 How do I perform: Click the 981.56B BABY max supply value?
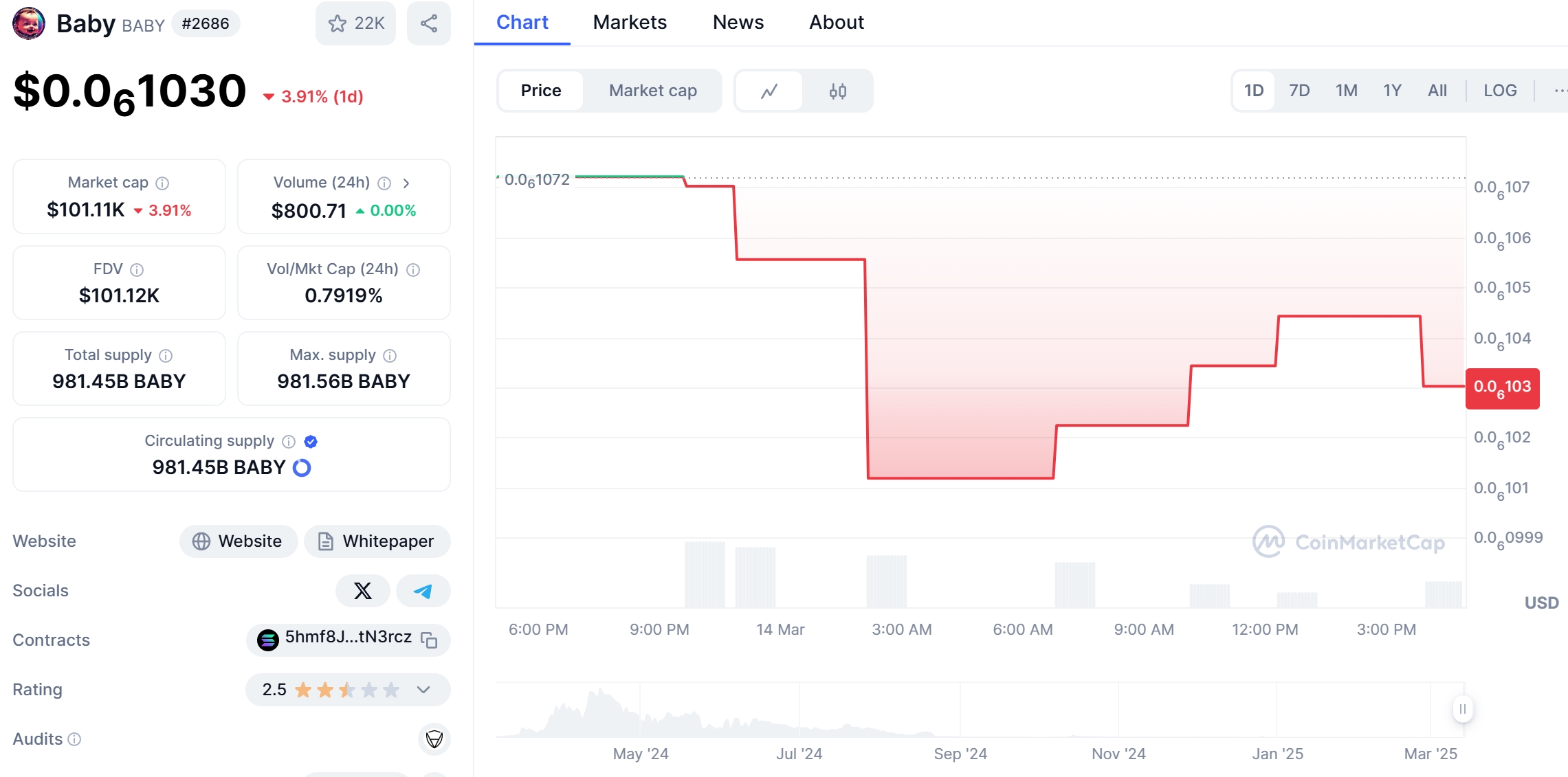pos(344,382)
